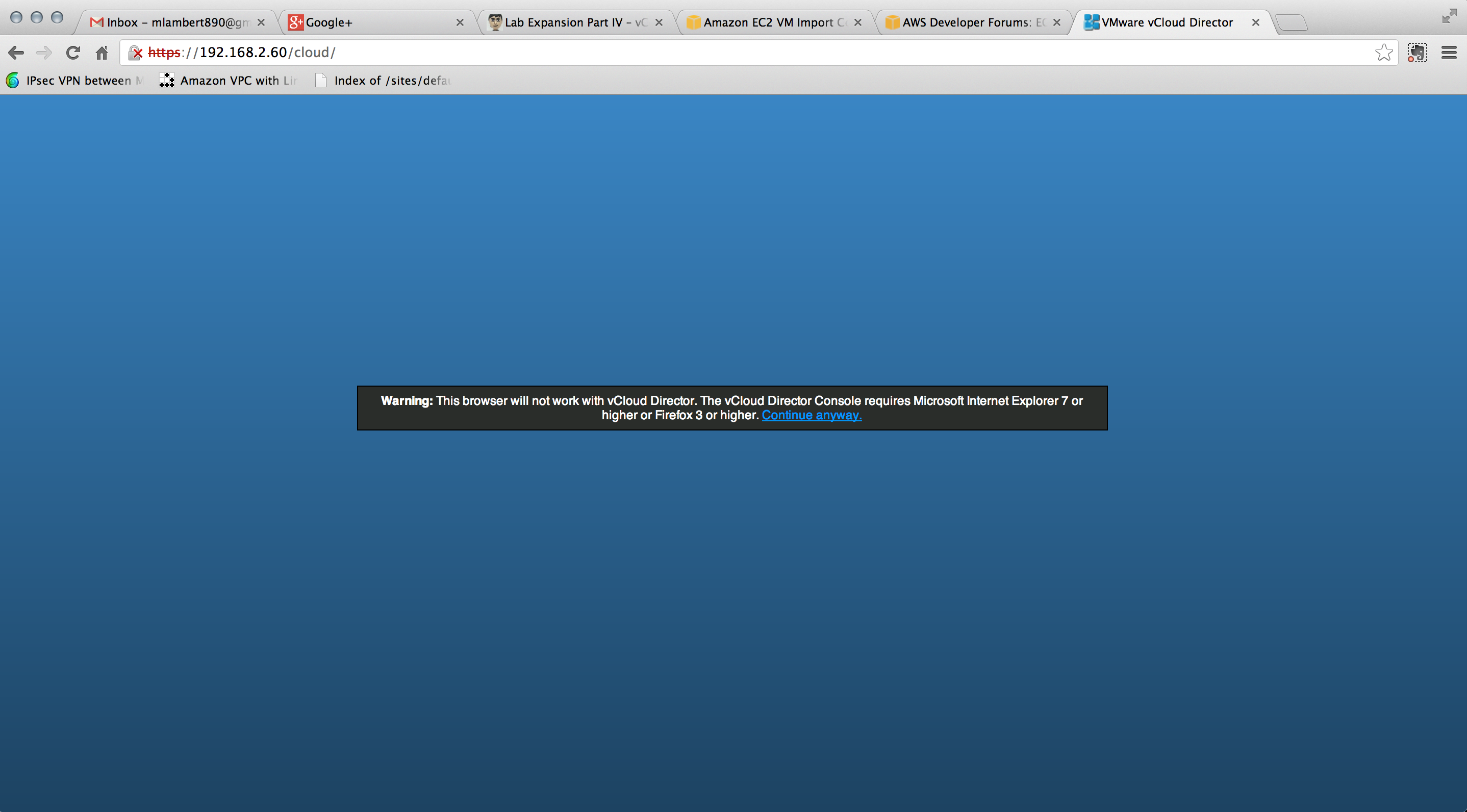Close the VMware vCloud Director tab
Image resolution: width=1467 pixels, height=812 pixels.
(x=1255, y=22)
